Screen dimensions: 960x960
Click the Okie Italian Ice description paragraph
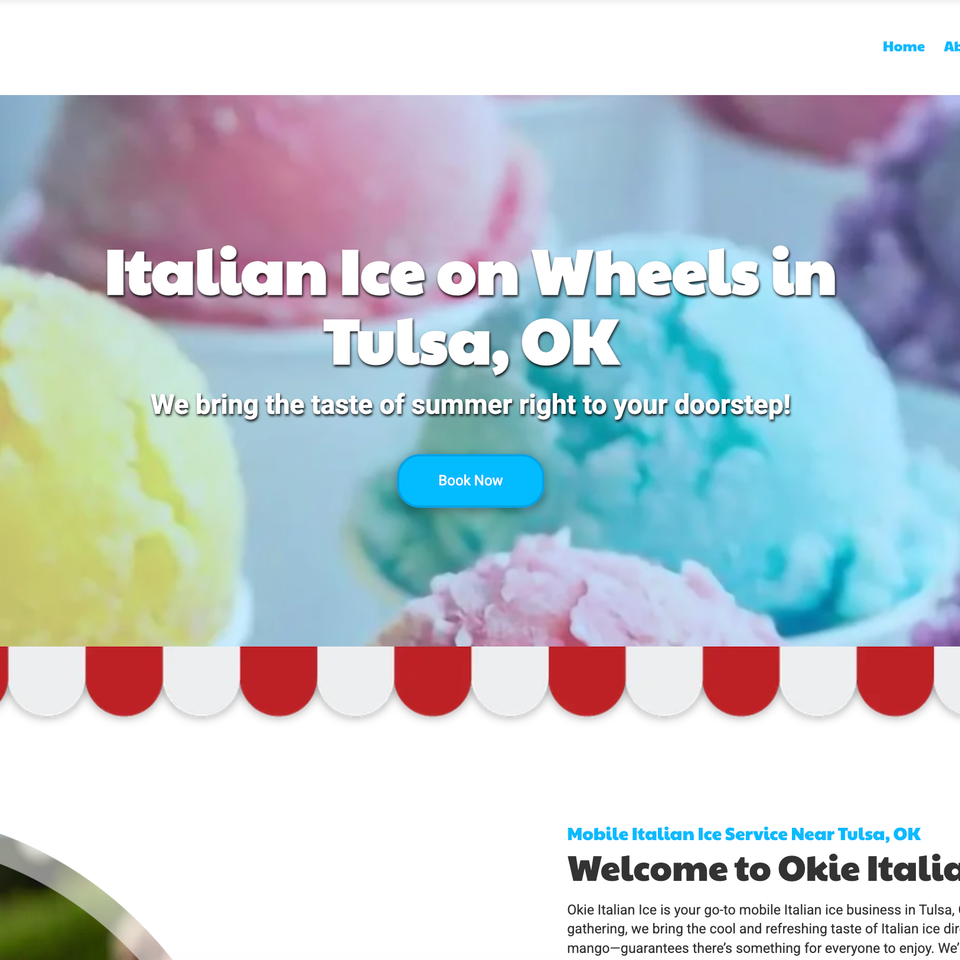(x=763, y=929)
